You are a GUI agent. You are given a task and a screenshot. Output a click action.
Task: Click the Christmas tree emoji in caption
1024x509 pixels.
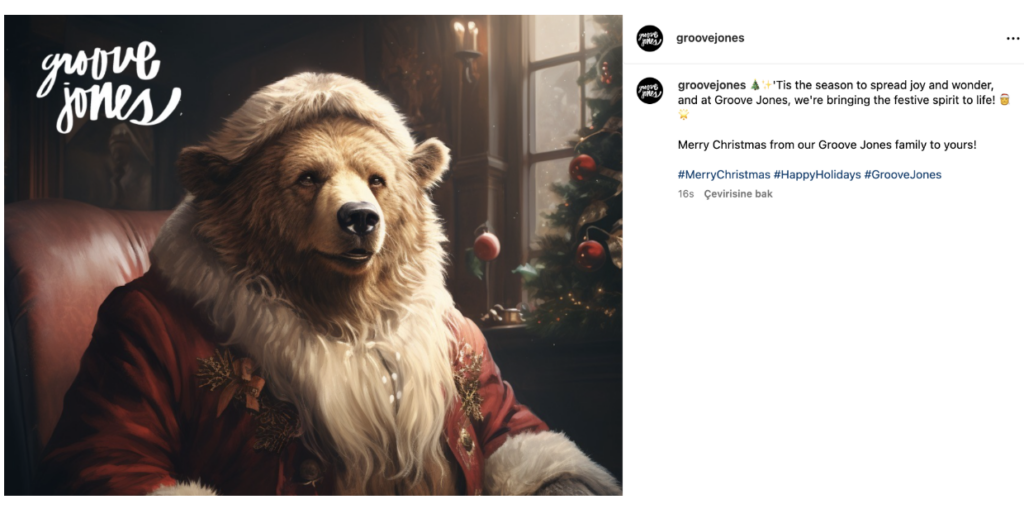[755, 86]
